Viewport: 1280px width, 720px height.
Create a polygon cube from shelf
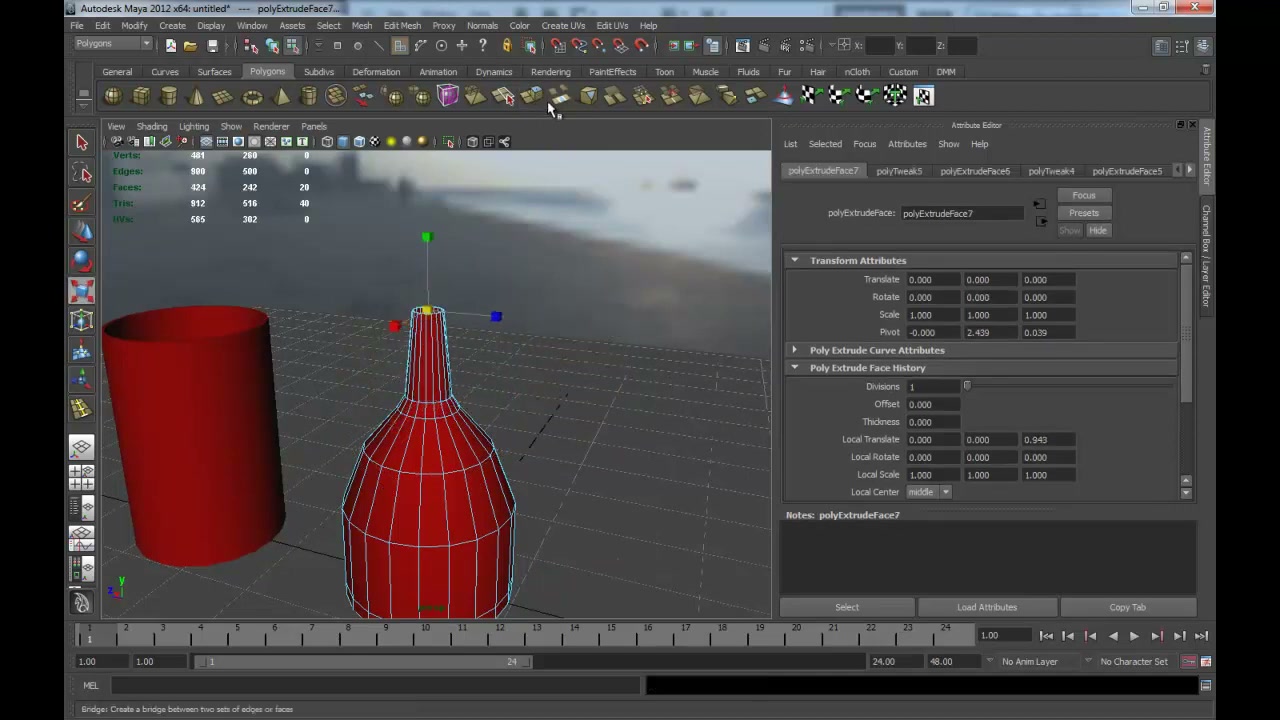pos(141,96)
